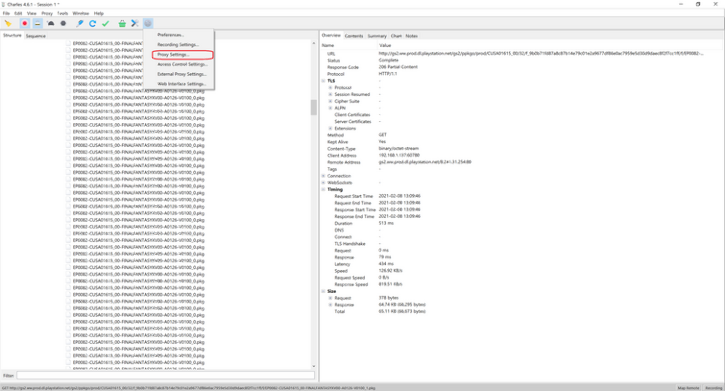Open the View menu
The image size is (725, 391).
[x=31, y=13]
